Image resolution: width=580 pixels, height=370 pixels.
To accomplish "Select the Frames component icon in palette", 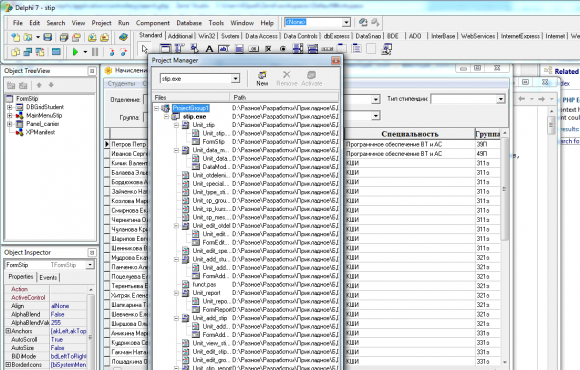I will [165, 49].
